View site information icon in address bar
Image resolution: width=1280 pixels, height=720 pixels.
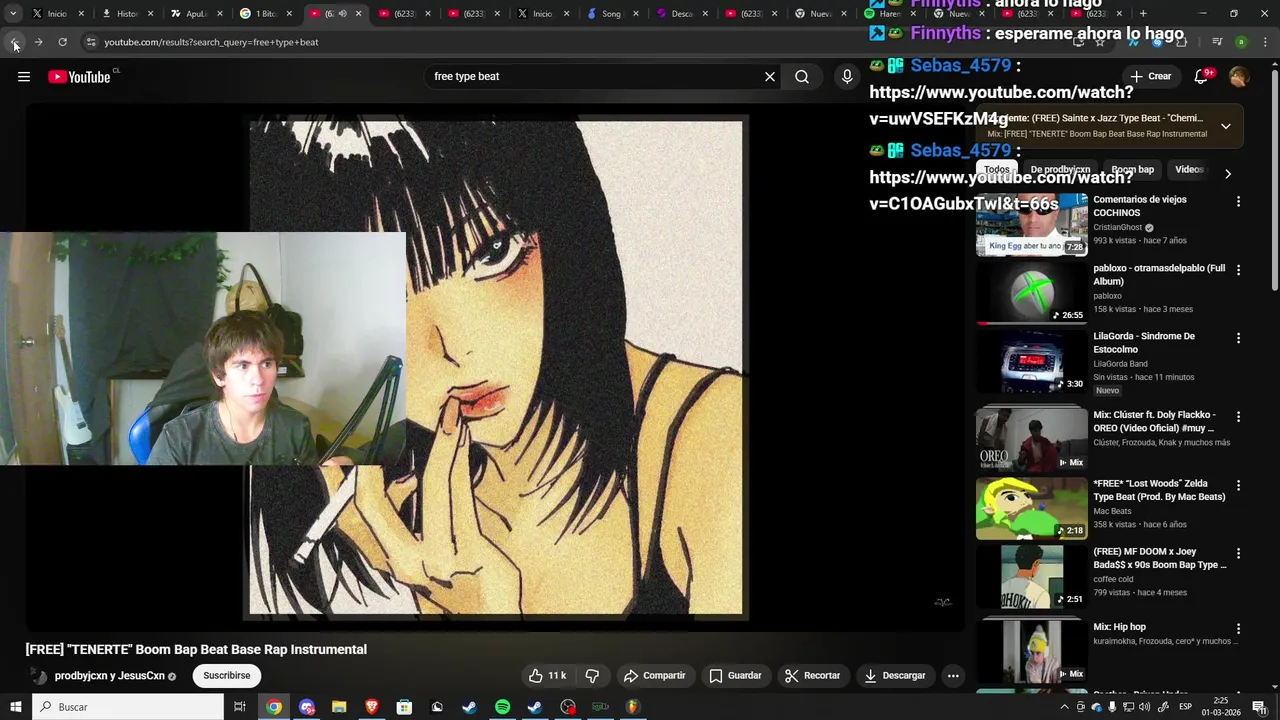[x=90, y=42]
